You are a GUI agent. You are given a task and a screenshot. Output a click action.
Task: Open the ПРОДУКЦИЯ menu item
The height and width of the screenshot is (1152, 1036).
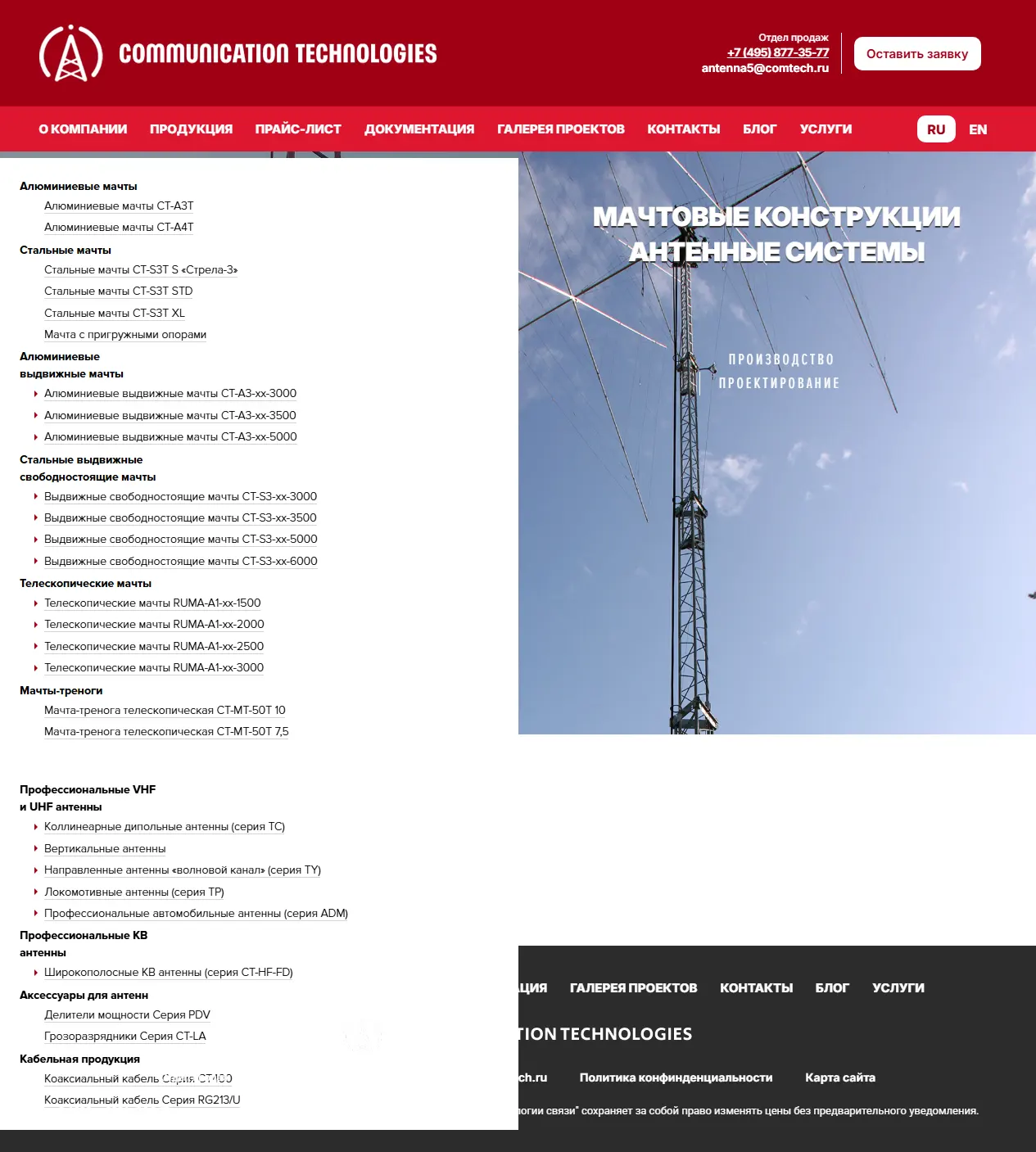tap(191, 129)
